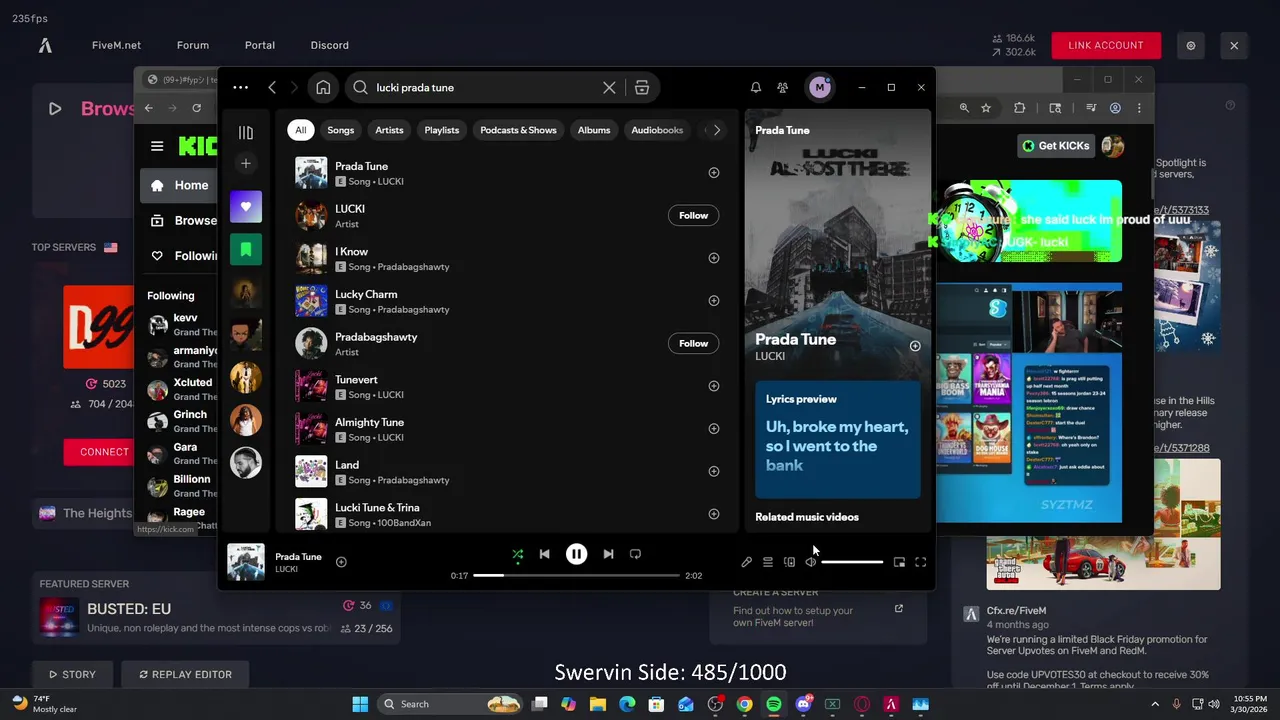The height and width of the screenshot is (720, 1280).
Task: Open Chrome from the Windows taskbar
Action: click(x=745, y=704)
